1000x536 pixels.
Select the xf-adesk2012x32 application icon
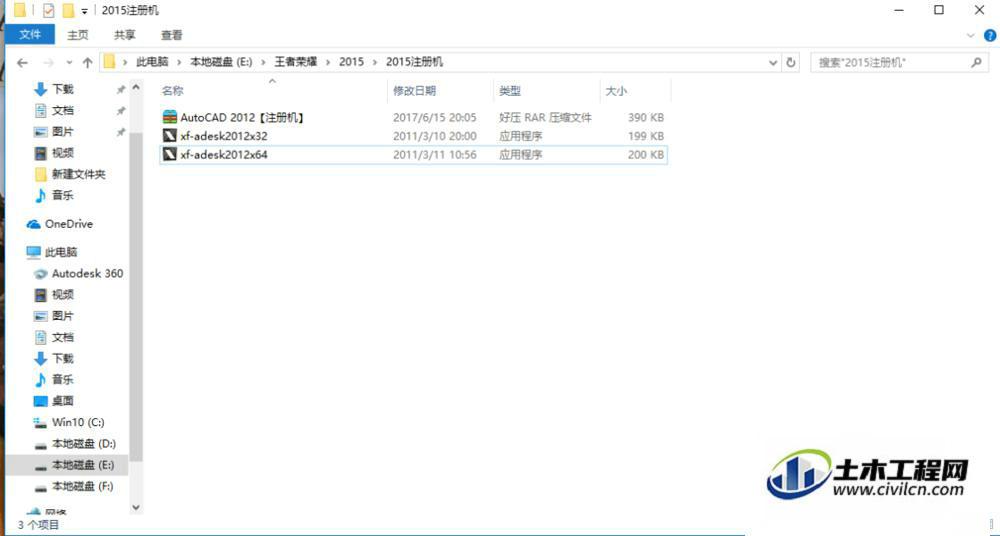[x=169, y=136]
